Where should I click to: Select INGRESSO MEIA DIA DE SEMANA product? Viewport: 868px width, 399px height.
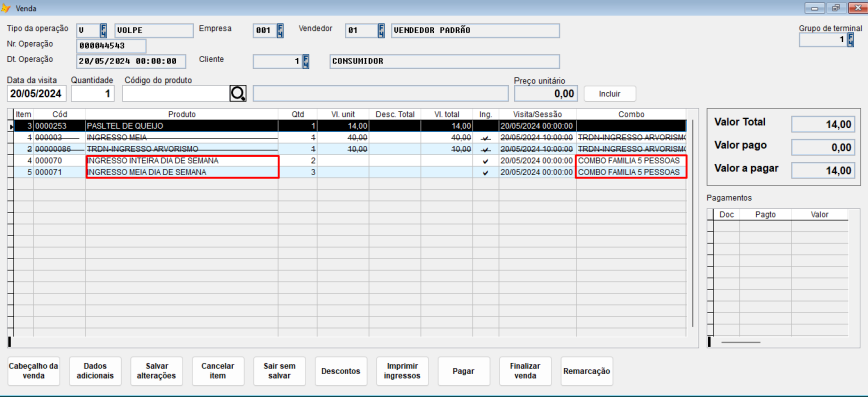tap(182, 173)
